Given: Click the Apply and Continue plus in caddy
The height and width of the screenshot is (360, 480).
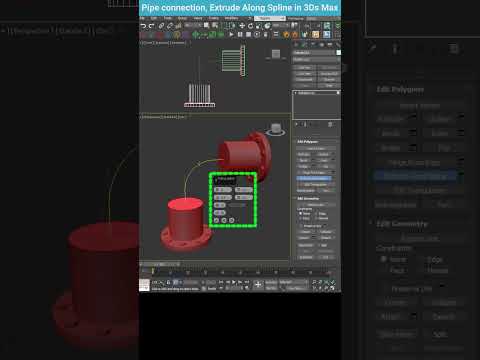Looking at the screenshot, I should (x=224, y=220).
